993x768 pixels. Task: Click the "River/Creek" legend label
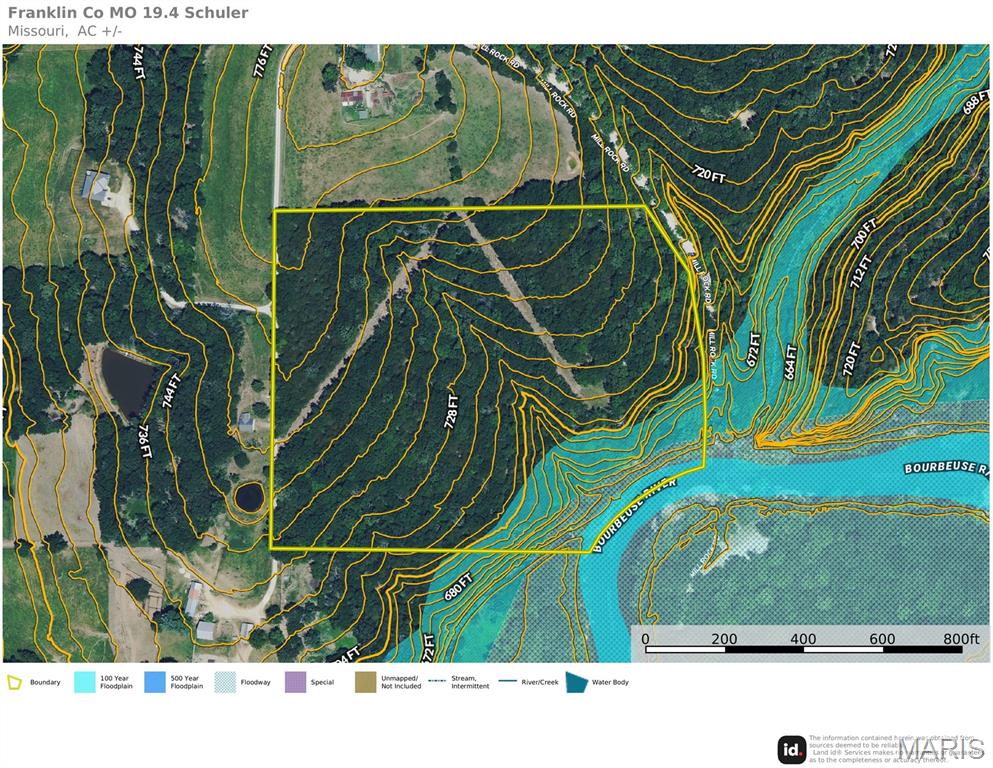pos(540,683)
